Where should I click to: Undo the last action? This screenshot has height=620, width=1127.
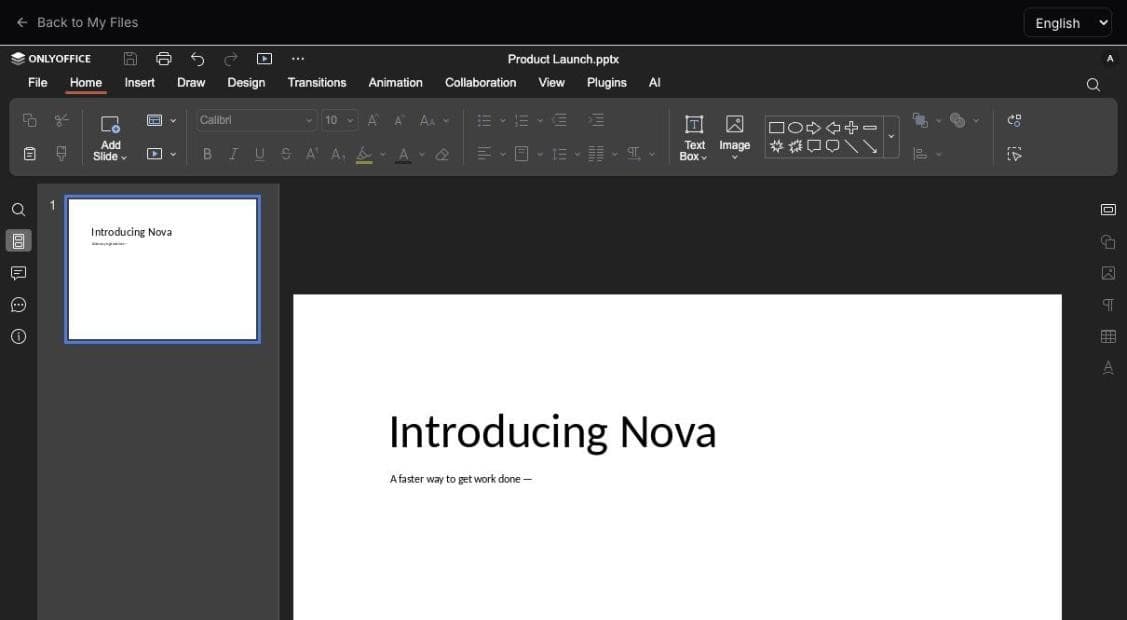tap(198, 59)
